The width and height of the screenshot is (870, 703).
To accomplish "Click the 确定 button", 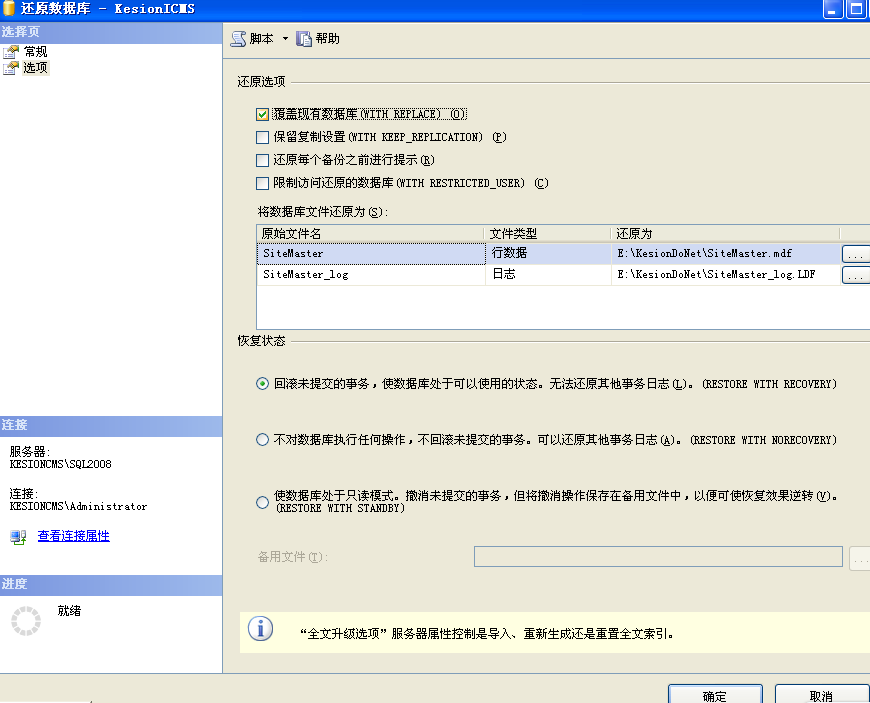I will coord(715,695).
